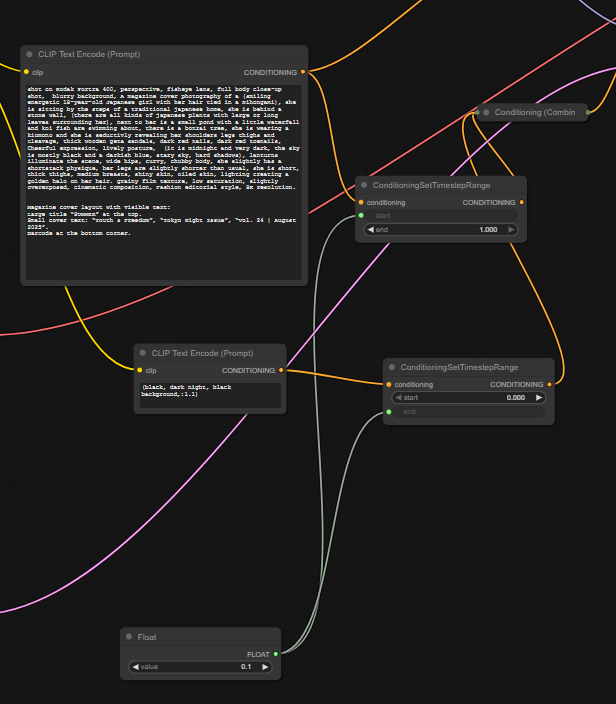The height and width of the screenshot is (704, 616).
Task: Click title of upper ConditioningSetTimestepRange node
Action: [431, 185]
